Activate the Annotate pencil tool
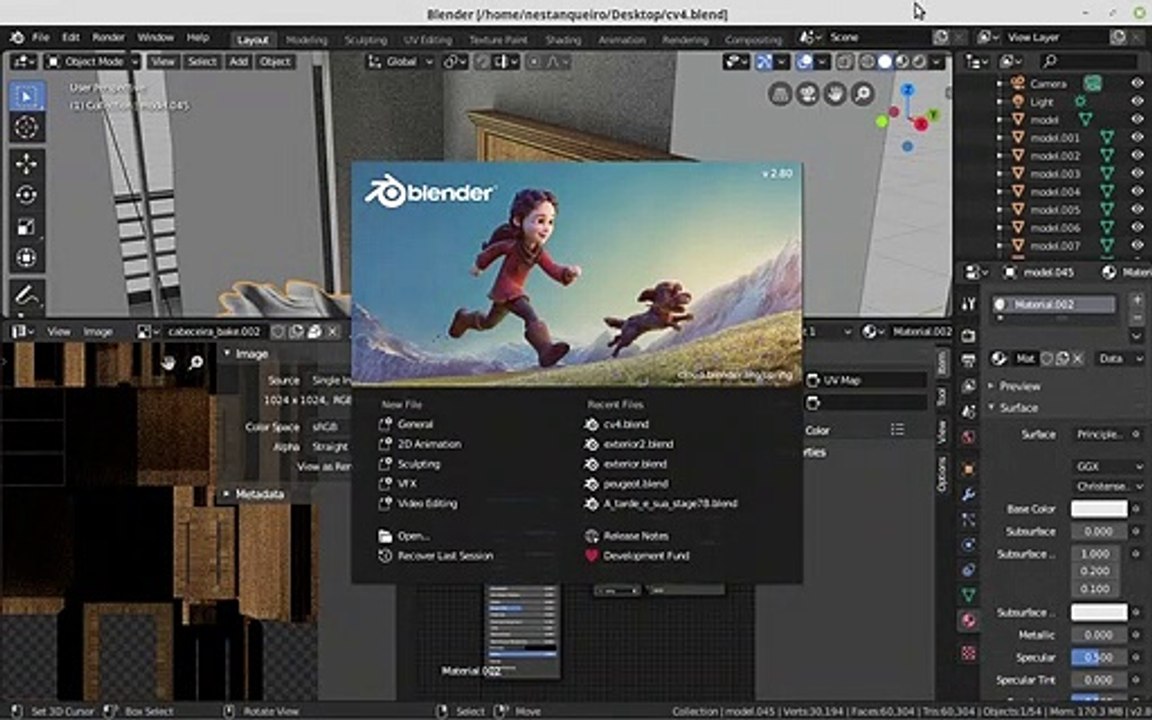This screenshot has width=1152, height=720. (x=26, y=294)
